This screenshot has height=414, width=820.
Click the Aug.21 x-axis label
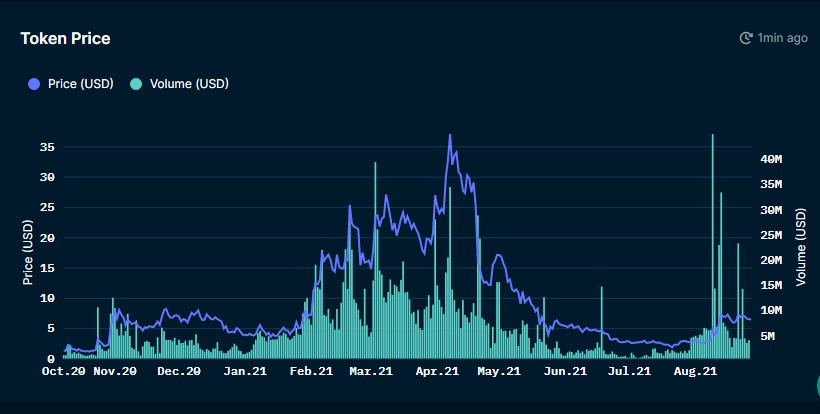[695, 371]
